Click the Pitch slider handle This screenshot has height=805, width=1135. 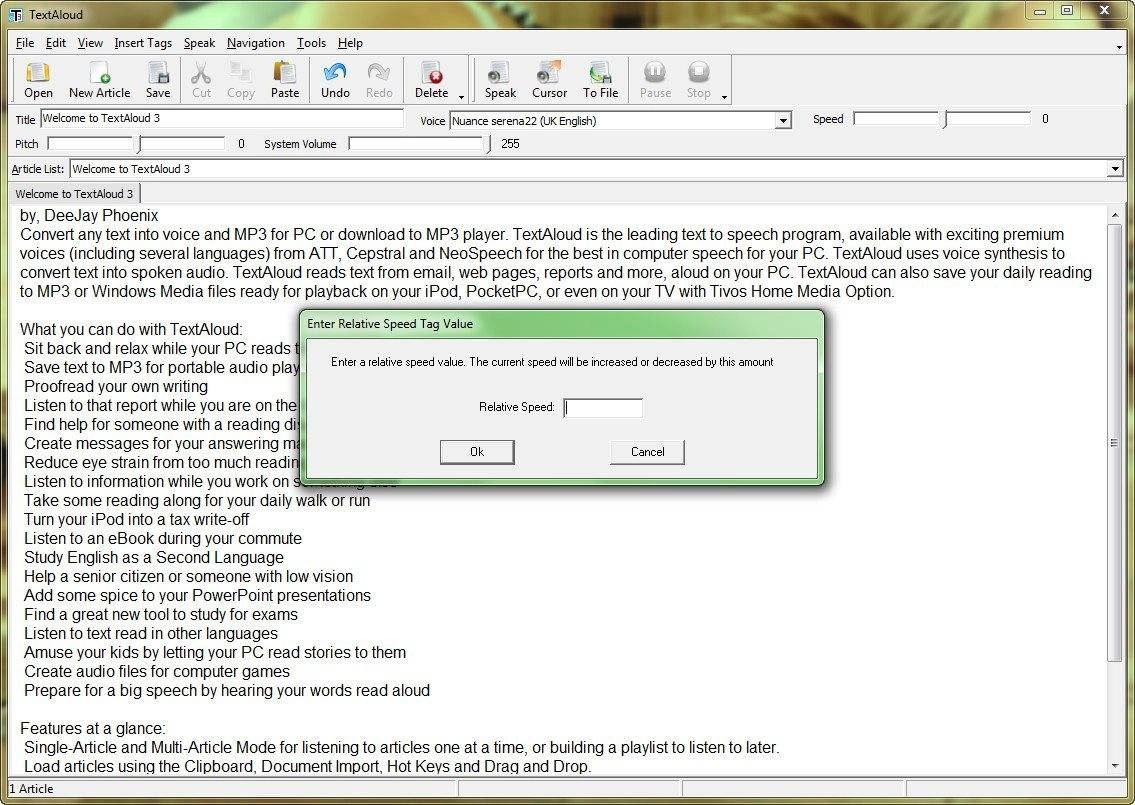137,144
